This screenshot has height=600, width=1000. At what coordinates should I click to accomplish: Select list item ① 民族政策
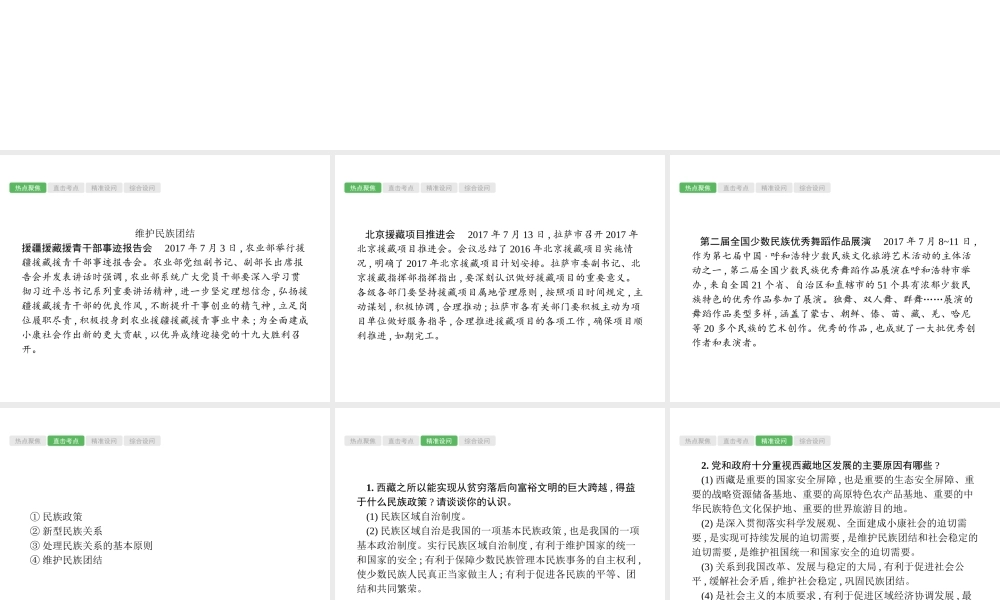tap(56, 517)
